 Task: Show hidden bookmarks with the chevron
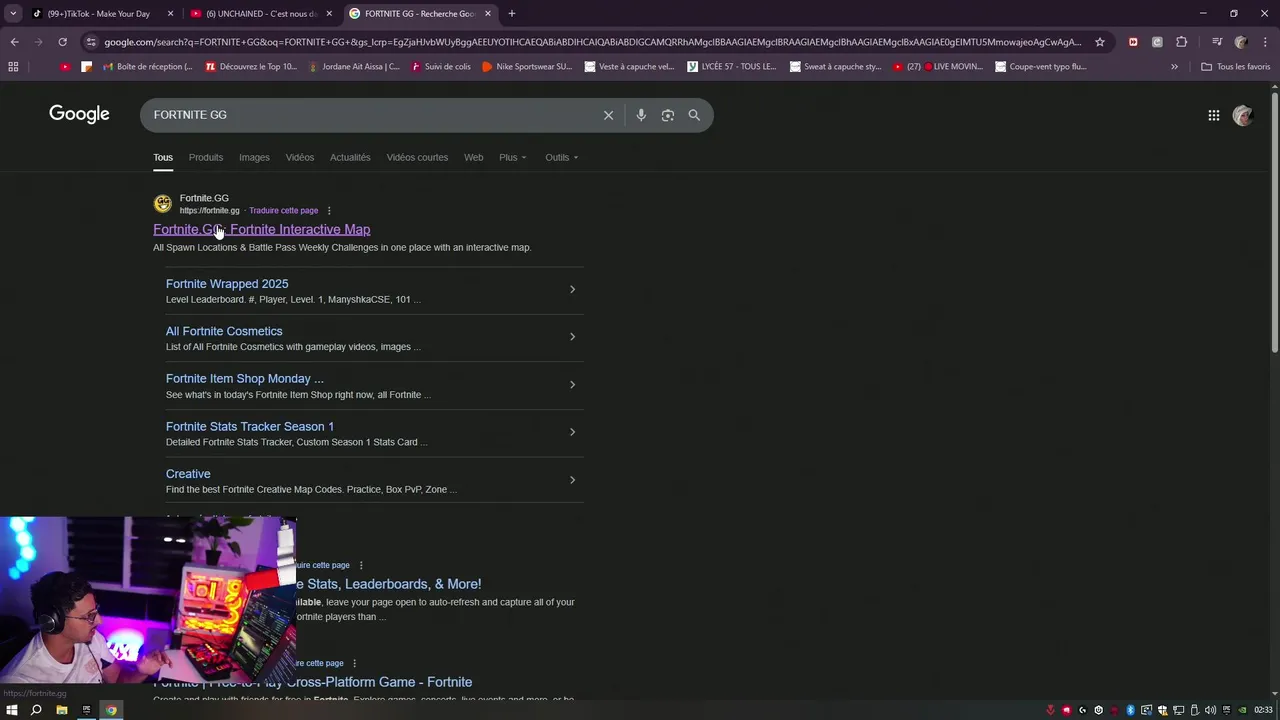point(1174,67)
